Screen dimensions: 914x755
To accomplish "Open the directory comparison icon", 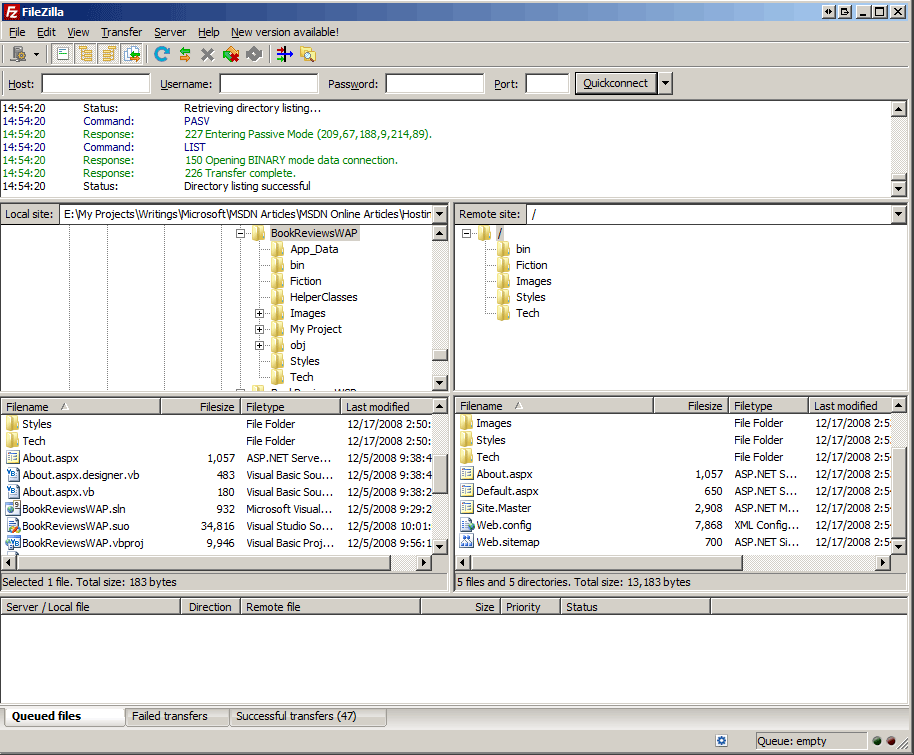I will click(285, 55).
